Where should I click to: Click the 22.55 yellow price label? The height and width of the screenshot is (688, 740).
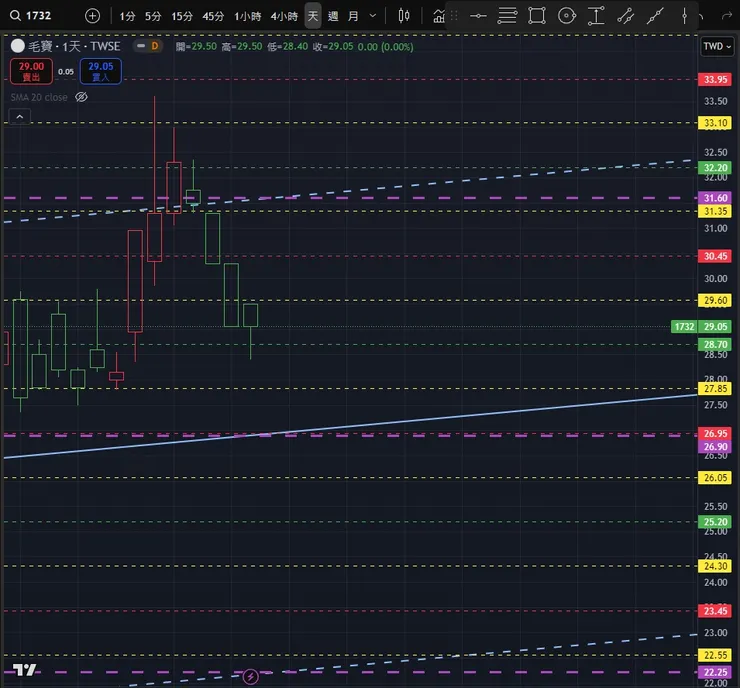point(715,655)
